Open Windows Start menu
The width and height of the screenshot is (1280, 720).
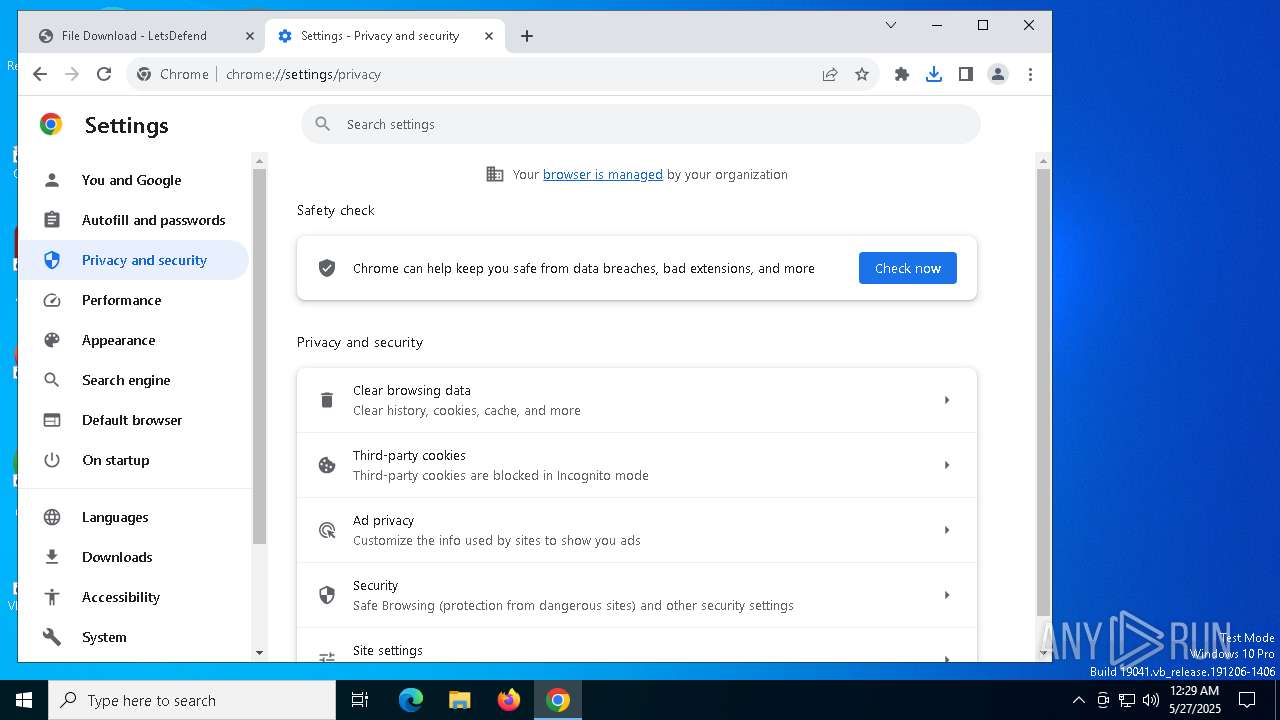[x=24, y=700]
